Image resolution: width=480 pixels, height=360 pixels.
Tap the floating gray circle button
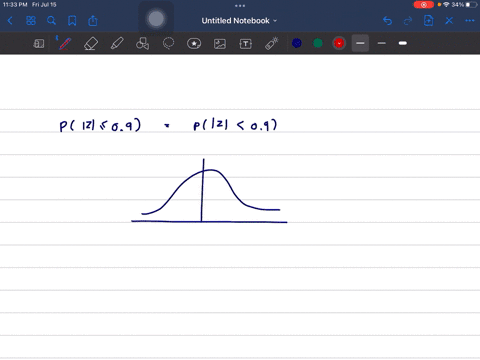[156, 19]
